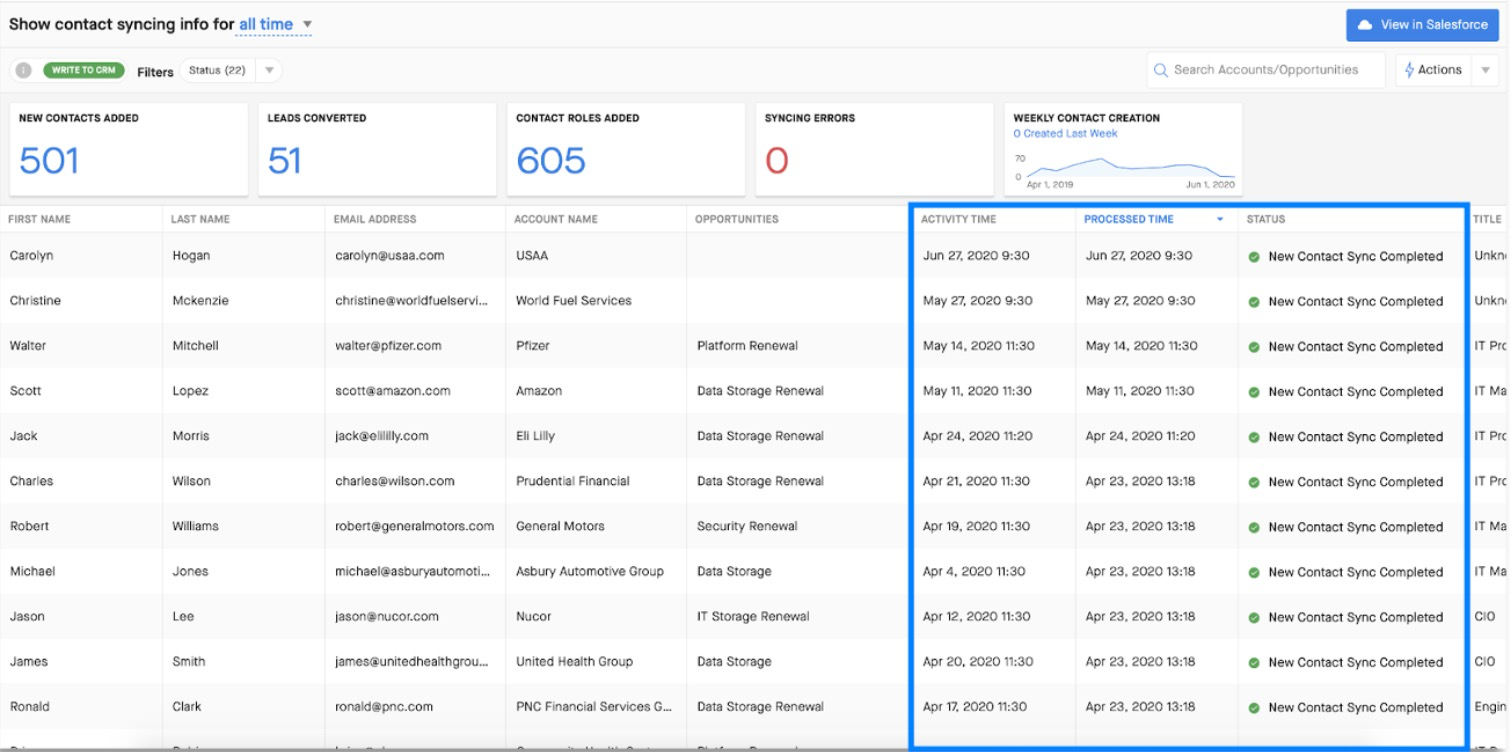Viewport: 1510px width, 752px height.
Task: Select the Leads Converted card showing 51
Action: (377, 149)
